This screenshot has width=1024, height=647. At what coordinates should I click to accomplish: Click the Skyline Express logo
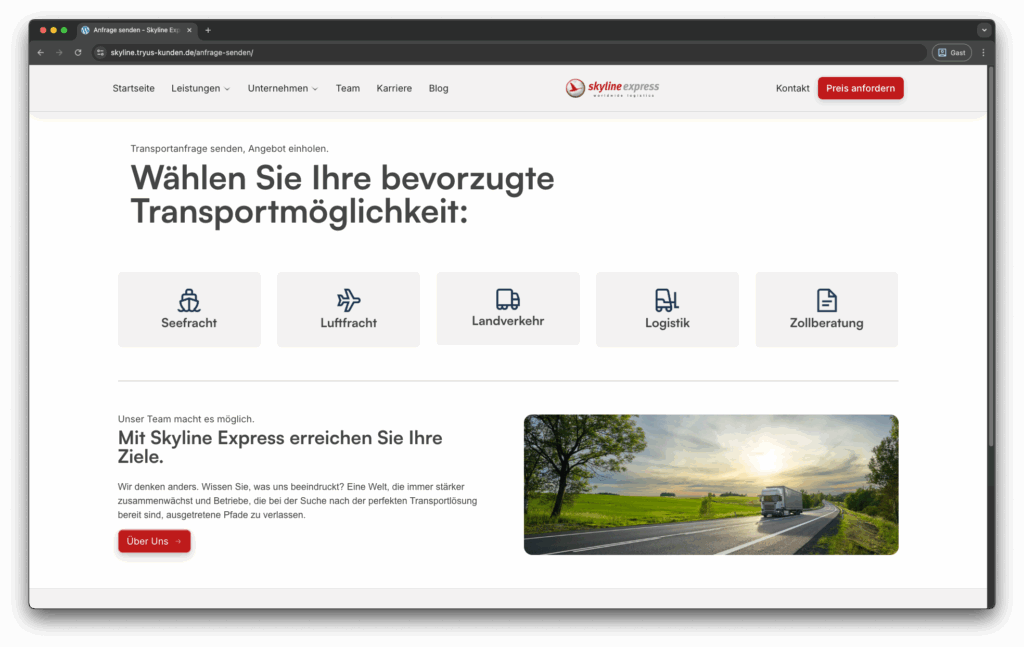[x=612, y=88]
